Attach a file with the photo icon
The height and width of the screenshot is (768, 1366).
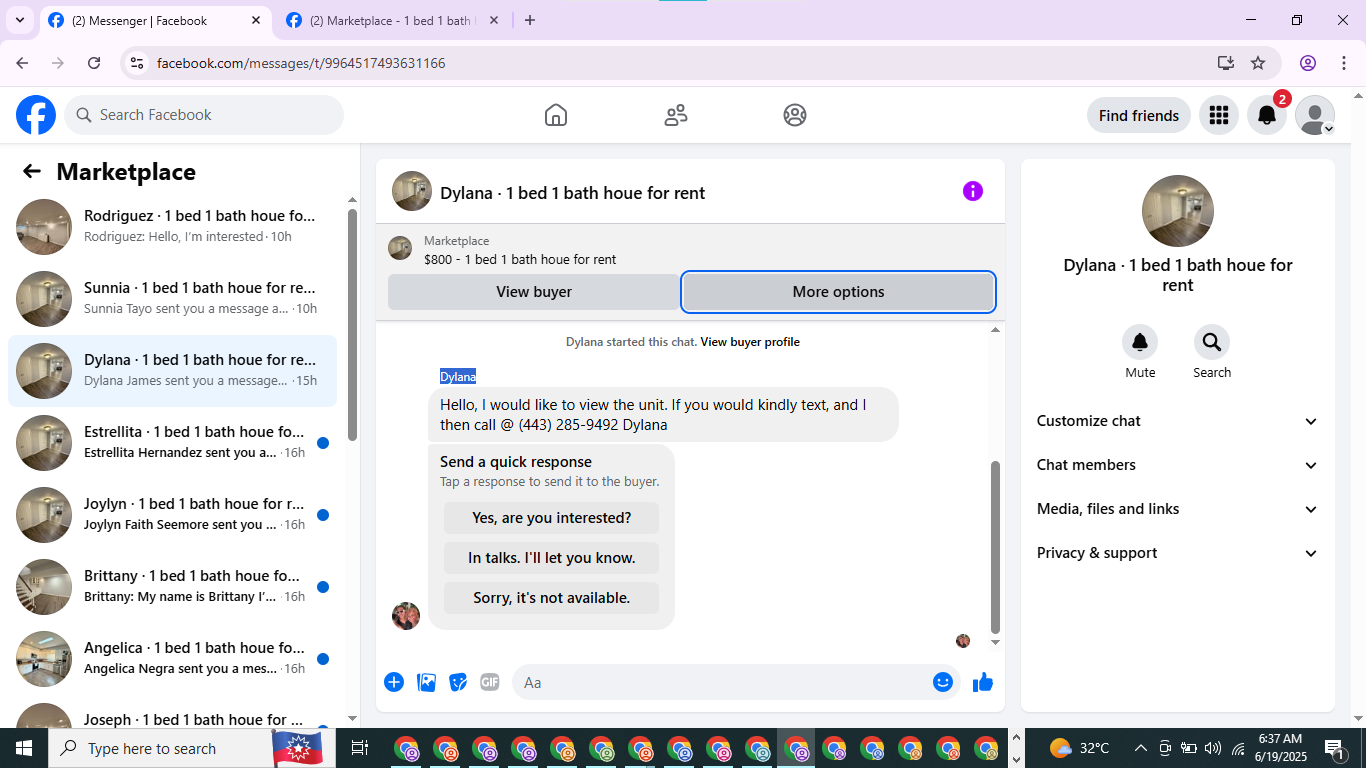click(427, 682)
